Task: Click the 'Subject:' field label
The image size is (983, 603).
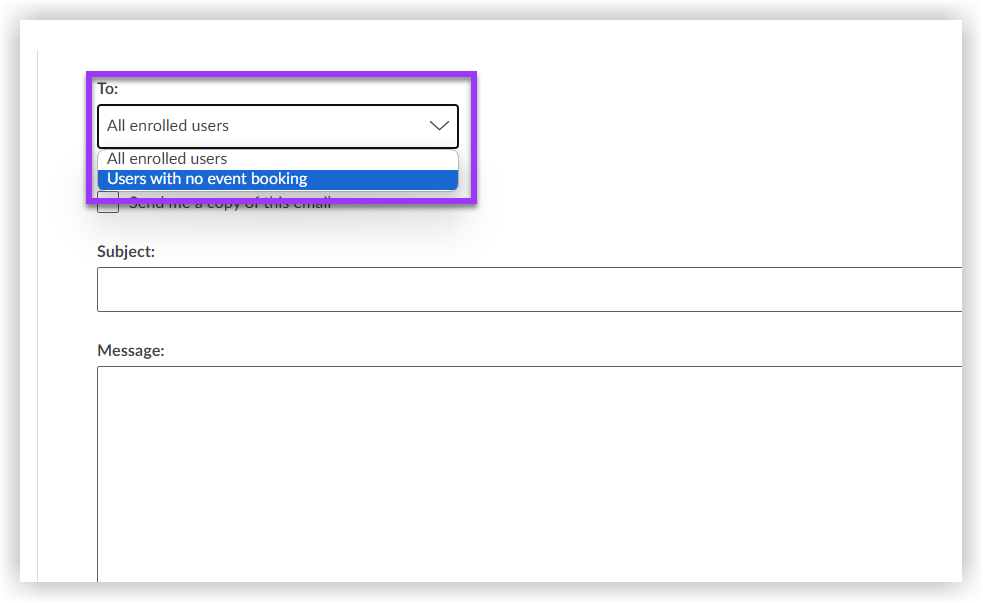Action: (126, 252)
